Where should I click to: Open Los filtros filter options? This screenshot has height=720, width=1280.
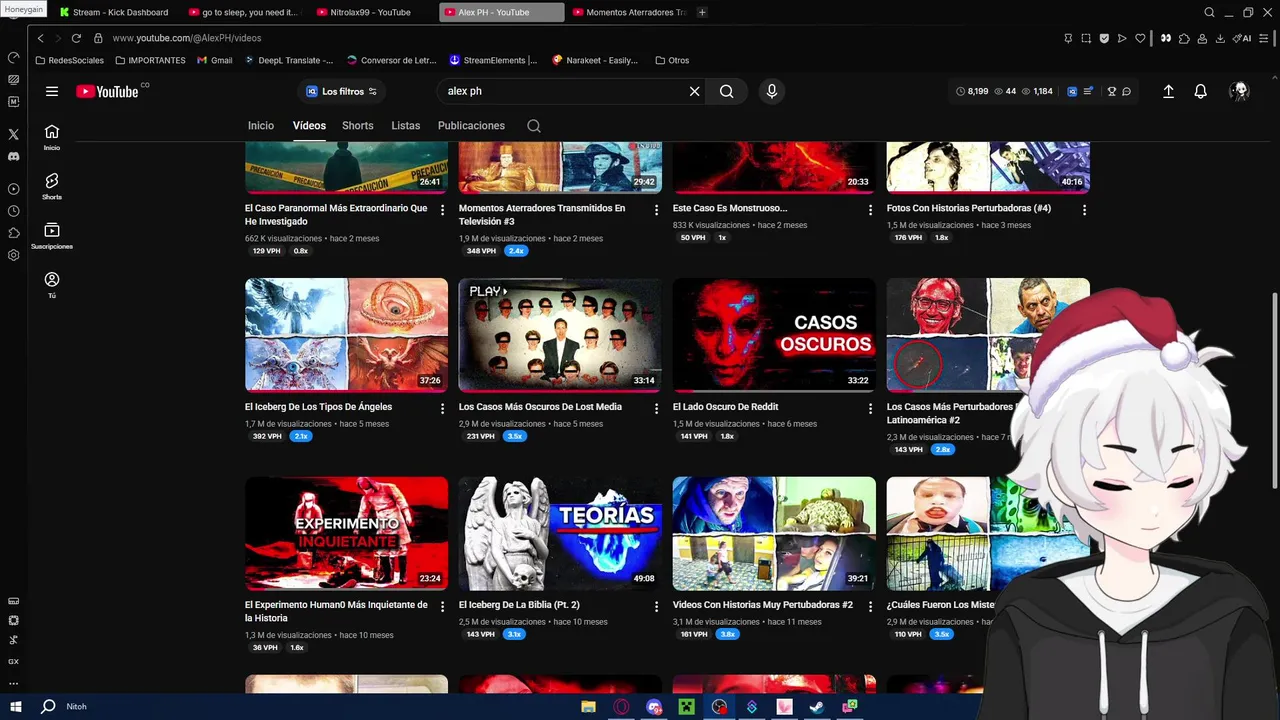(x=341, y=91)
